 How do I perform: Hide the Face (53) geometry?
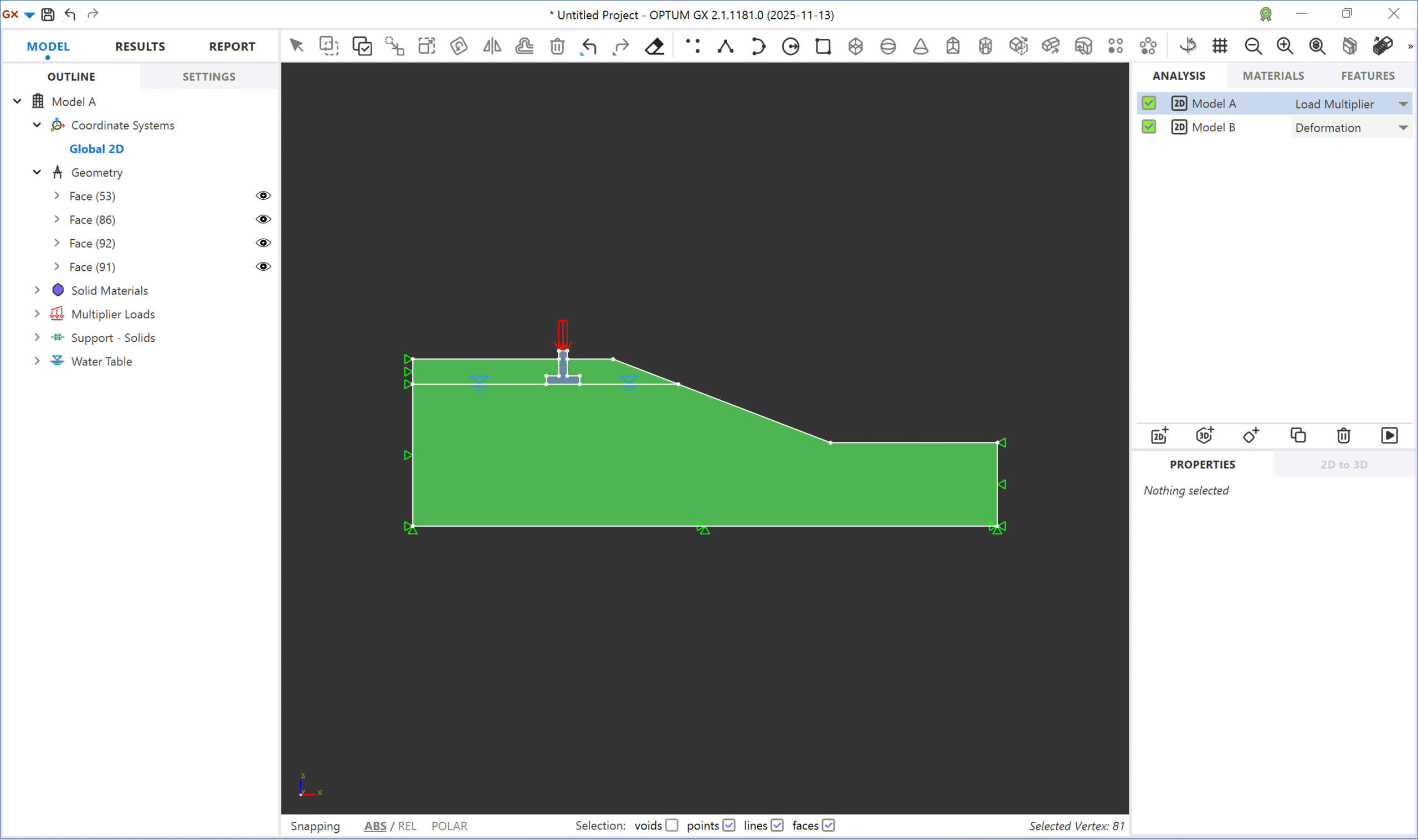pyautogui.click(x=263, y=195)
